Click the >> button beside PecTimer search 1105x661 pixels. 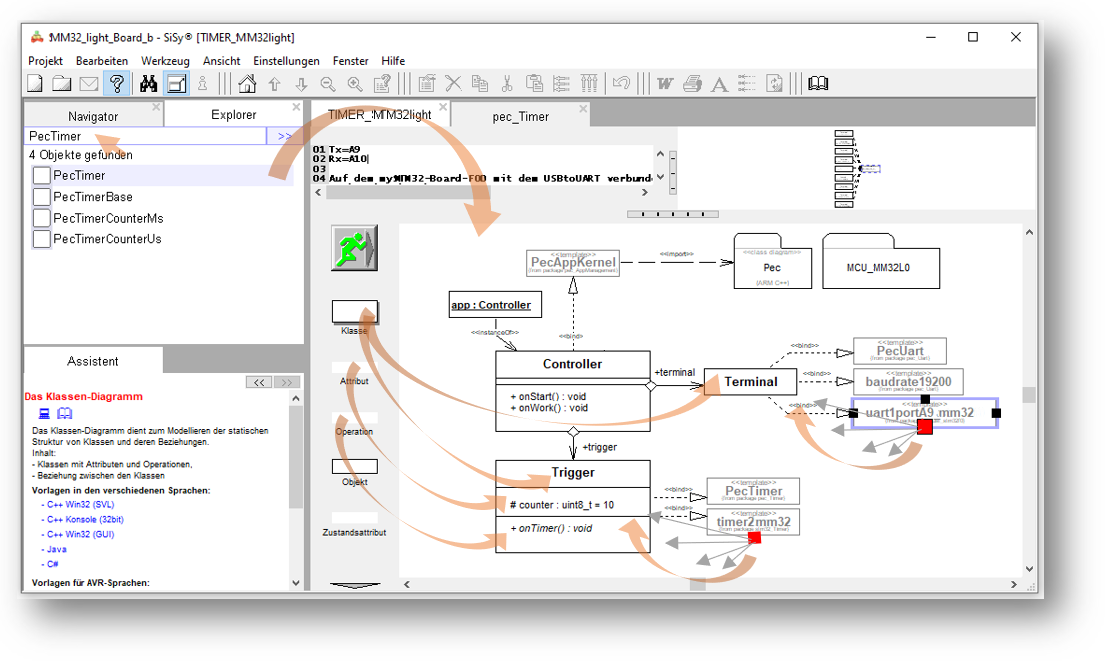(284, 136)
